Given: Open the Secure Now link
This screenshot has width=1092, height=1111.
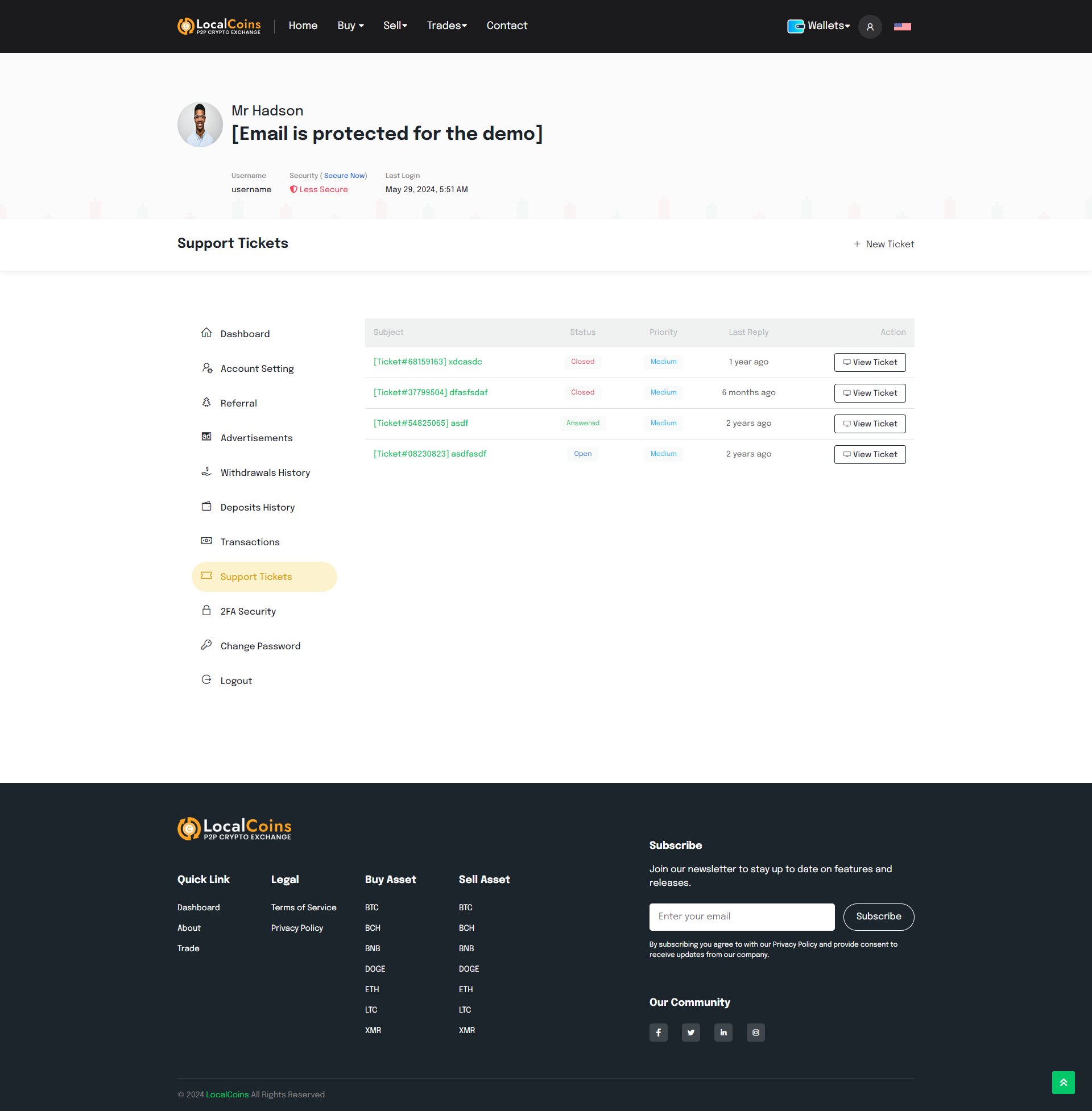Looking at the screenshot, I should [x=344, y=176].
